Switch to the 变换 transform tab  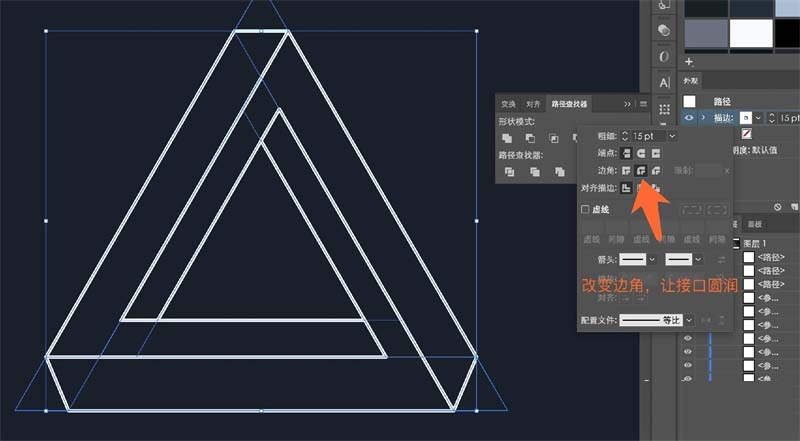tap(508, 104)
